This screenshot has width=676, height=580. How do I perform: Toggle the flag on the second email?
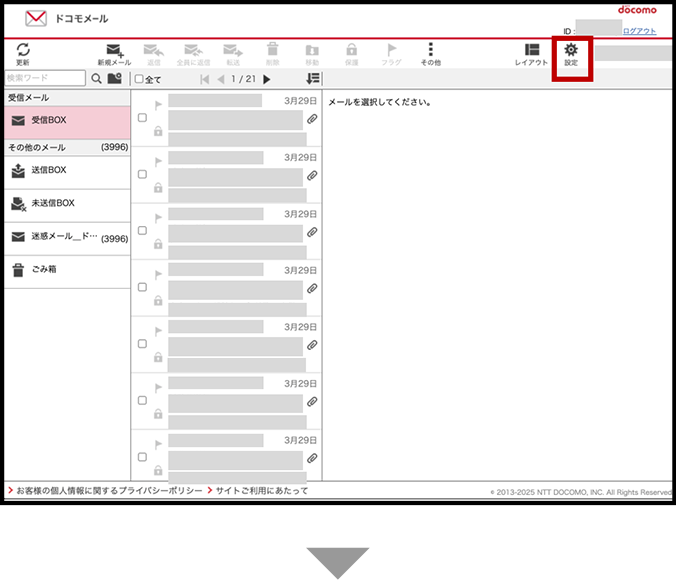coord(158,162)
